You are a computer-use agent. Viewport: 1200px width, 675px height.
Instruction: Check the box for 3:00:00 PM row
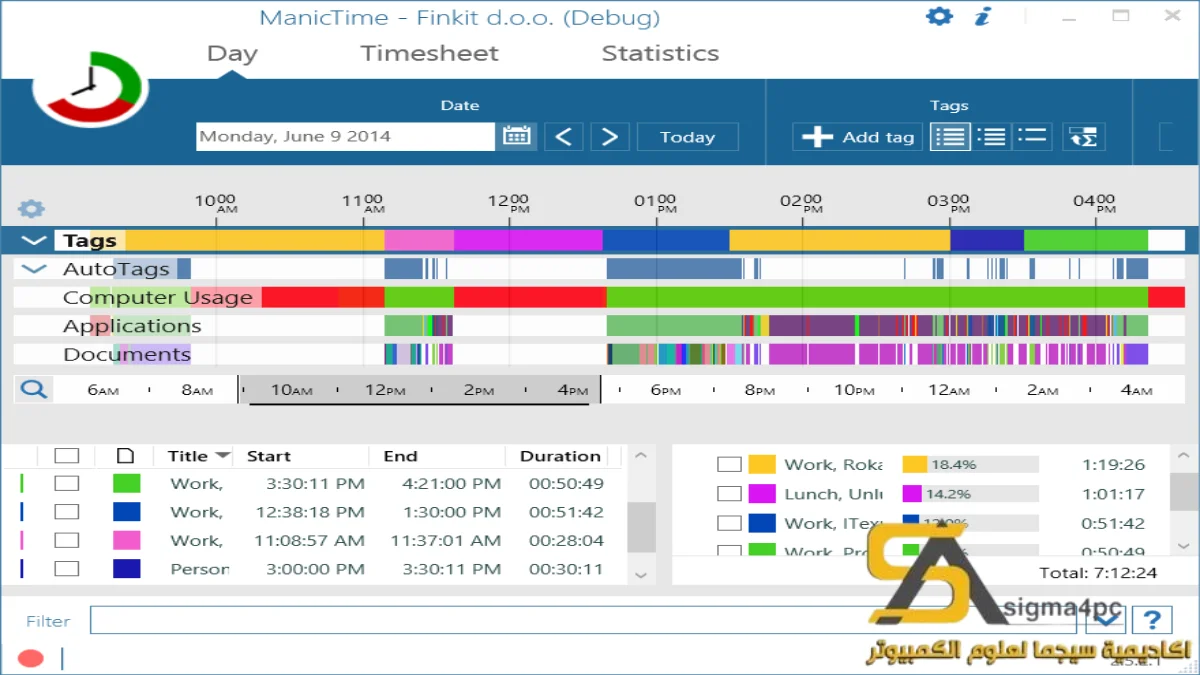(x=66, y=569)
